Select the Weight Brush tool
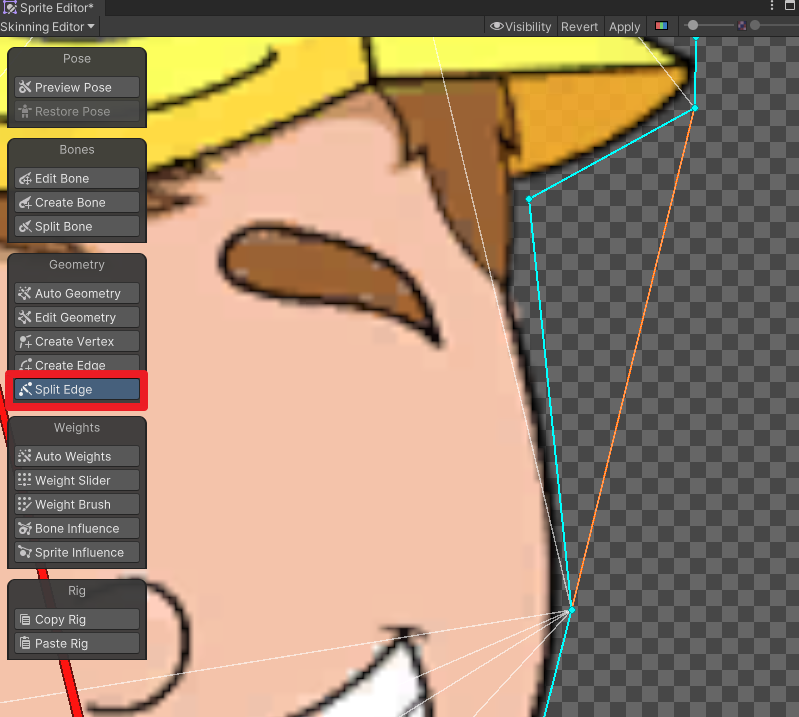Viewport: 799px width, 717px height. click(77, 504)
